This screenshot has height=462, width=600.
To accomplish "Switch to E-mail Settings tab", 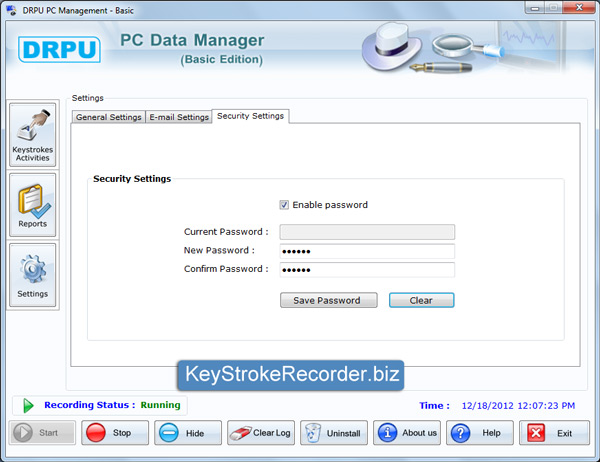I will click(179, 117).
